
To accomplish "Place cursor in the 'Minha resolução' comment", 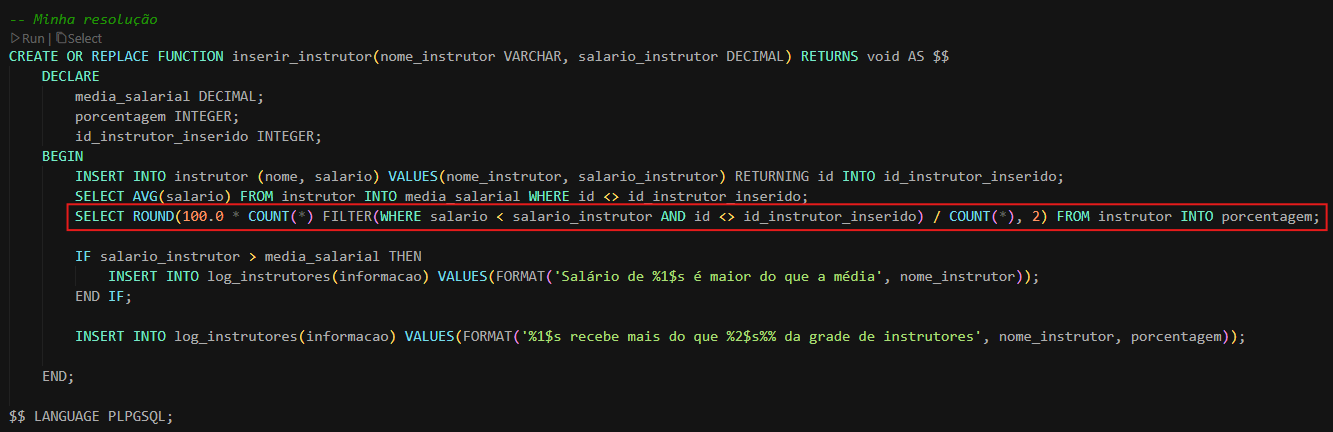I will click(x=83, y=19).
